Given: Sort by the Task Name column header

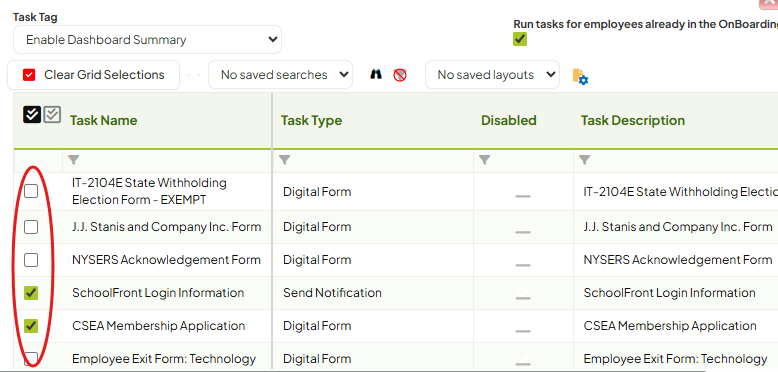Looking at the screenshot, I should click(103, 121).
